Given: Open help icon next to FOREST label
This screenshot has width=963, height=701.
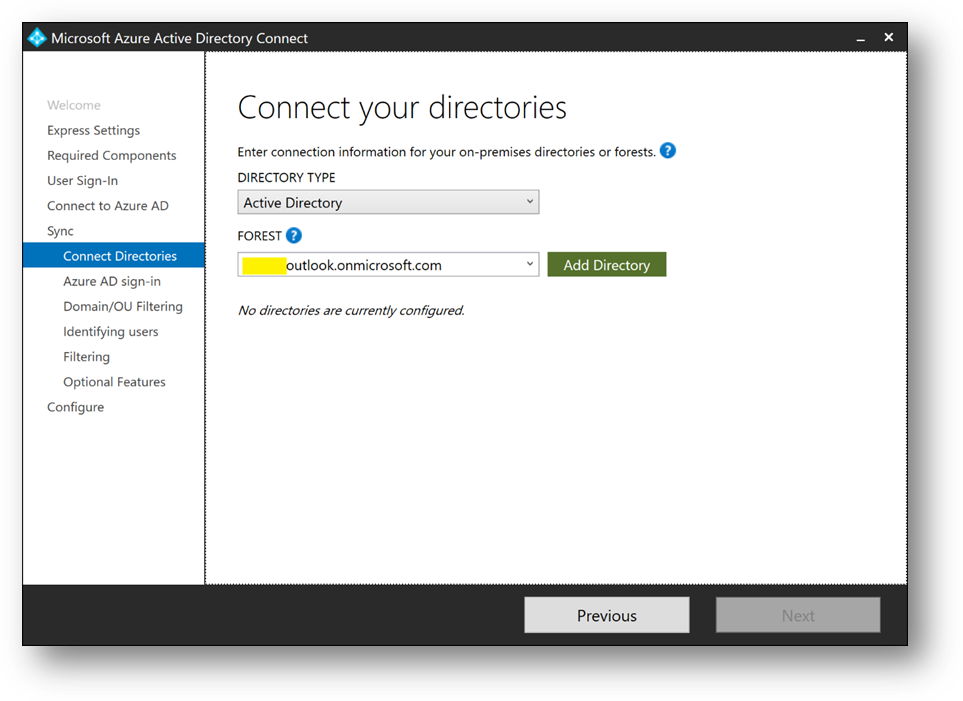Looking at the screenshot, I should point(294,235).
